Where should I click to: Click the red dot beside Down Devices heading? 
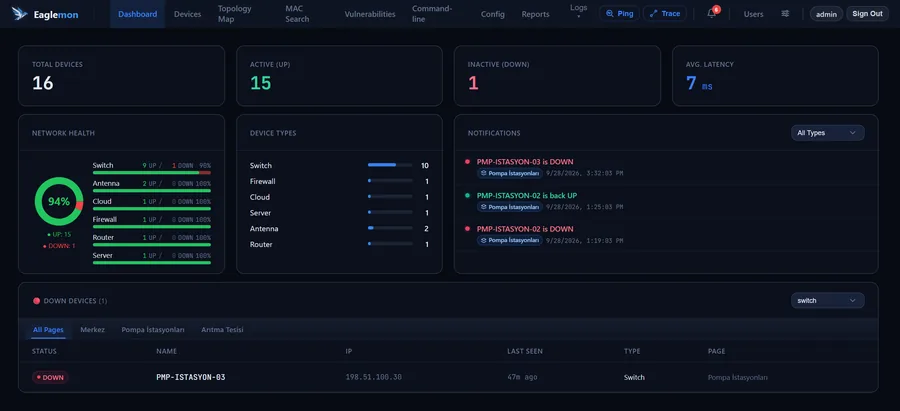pos(37,301)
